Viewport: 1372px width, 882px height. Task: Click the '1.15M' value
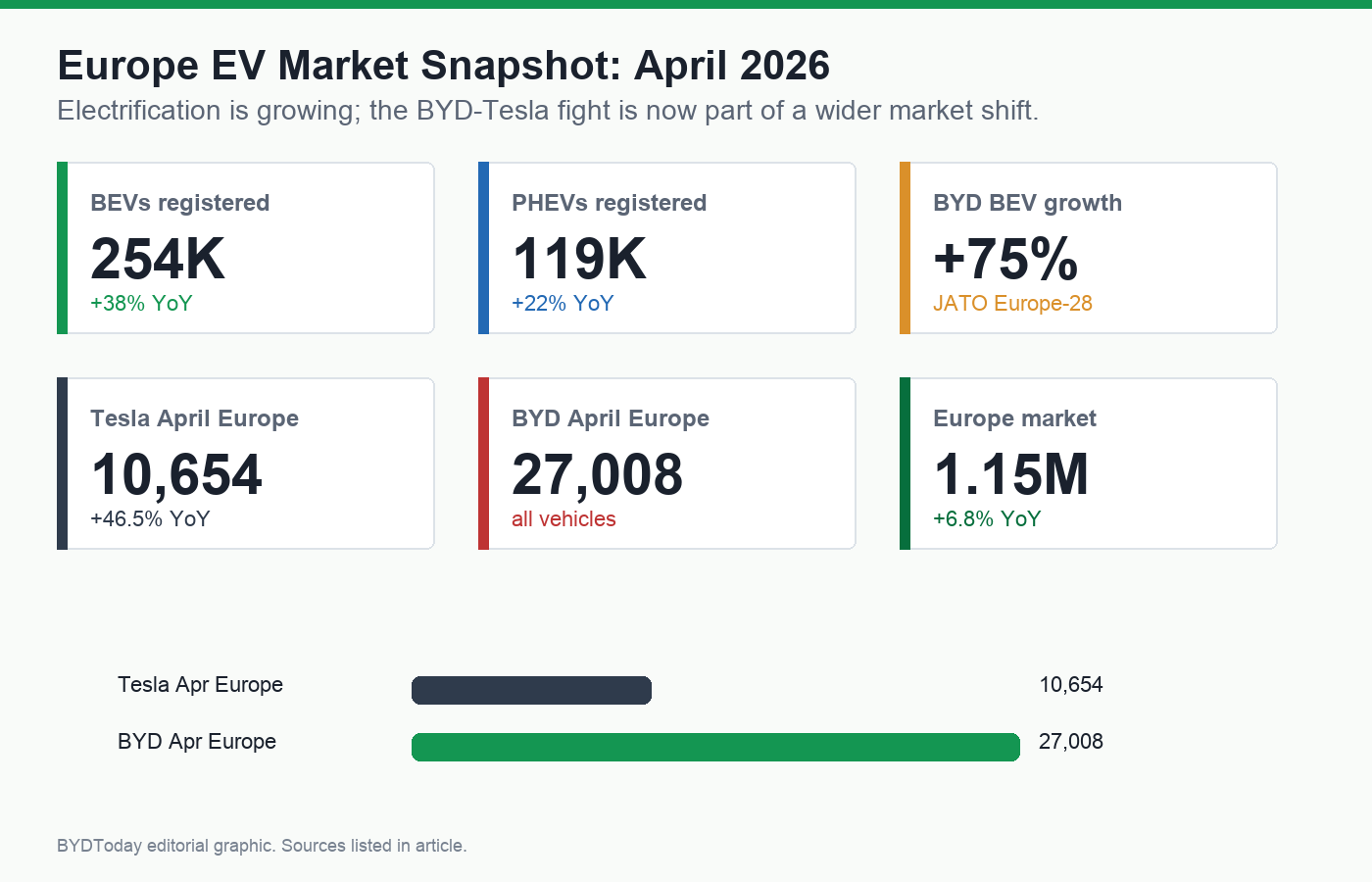(1010, 474)
